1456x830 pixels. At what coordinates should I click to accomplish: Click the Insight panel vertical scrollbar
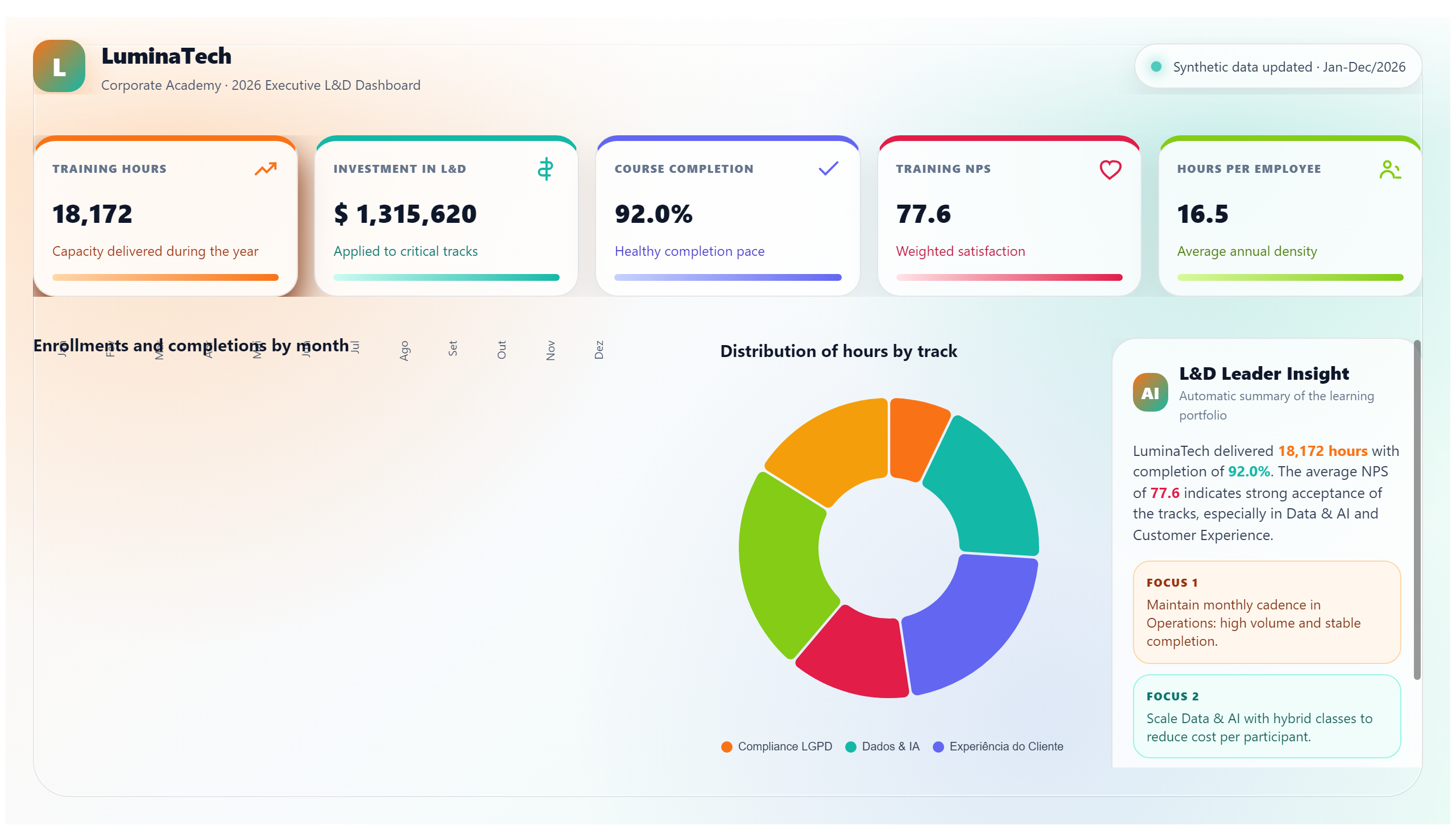pos(1417,509)
